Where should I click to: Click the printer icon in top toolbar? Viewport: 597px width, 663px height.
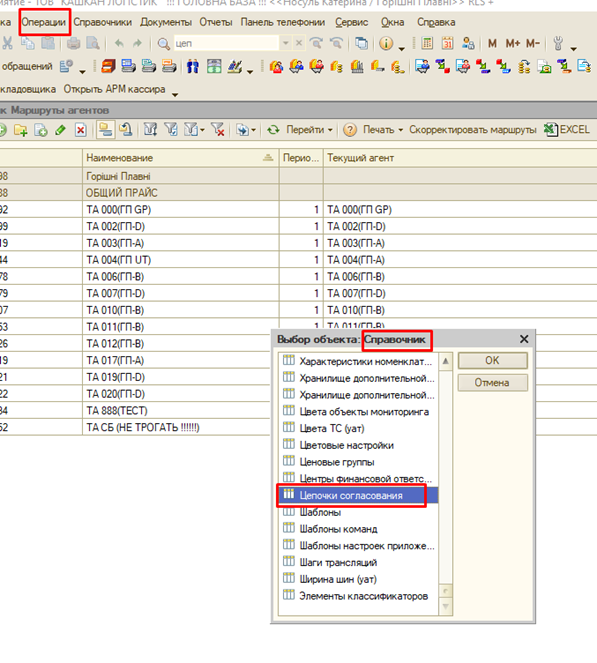pos(74,43)
